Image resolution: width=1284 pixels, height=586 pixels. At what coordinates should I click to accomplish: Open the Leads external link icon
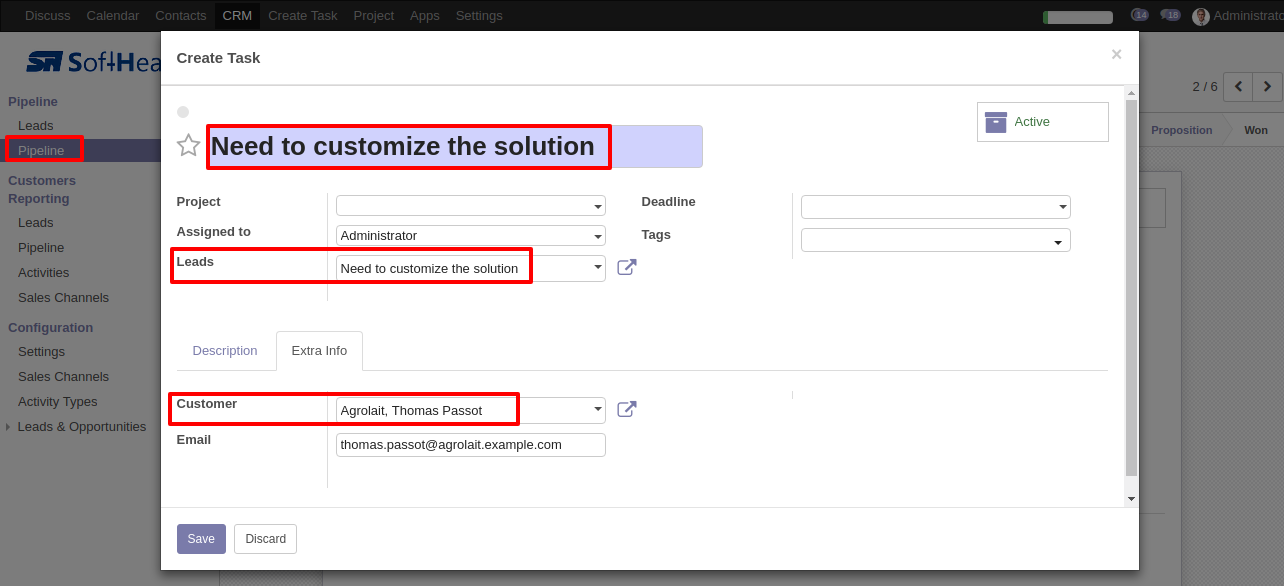click(x=626, y=268)
